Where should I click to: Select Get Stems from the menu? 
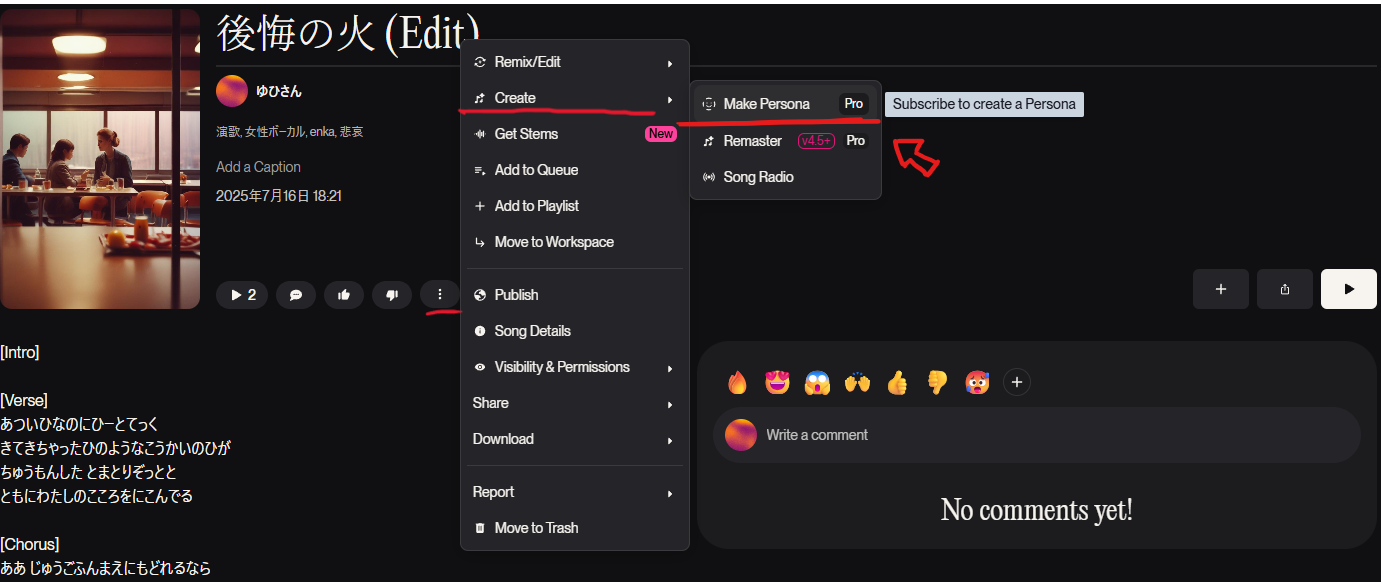(575, 134)
